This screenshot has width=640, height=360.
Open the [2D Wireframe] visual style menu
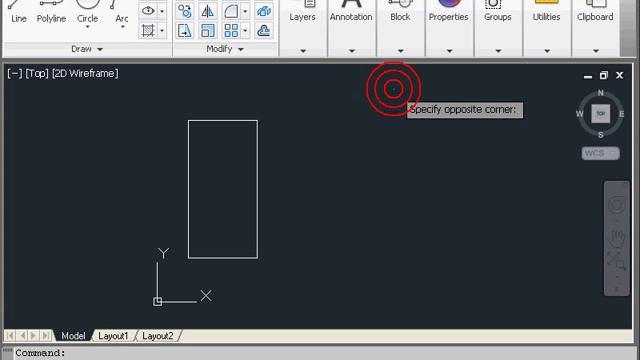85,73
